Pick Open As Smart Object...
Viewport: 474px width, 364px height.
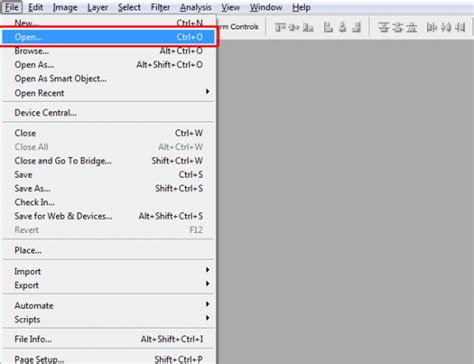tap(108, 79)
